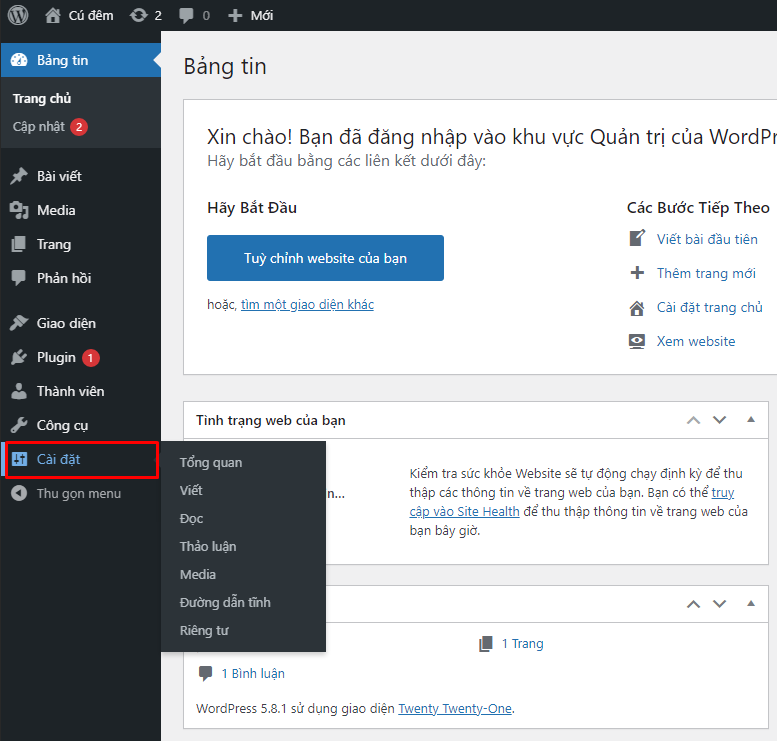Open Tổng quan settings submenu item
Screen dimensions: 777x741
[211, 462]
